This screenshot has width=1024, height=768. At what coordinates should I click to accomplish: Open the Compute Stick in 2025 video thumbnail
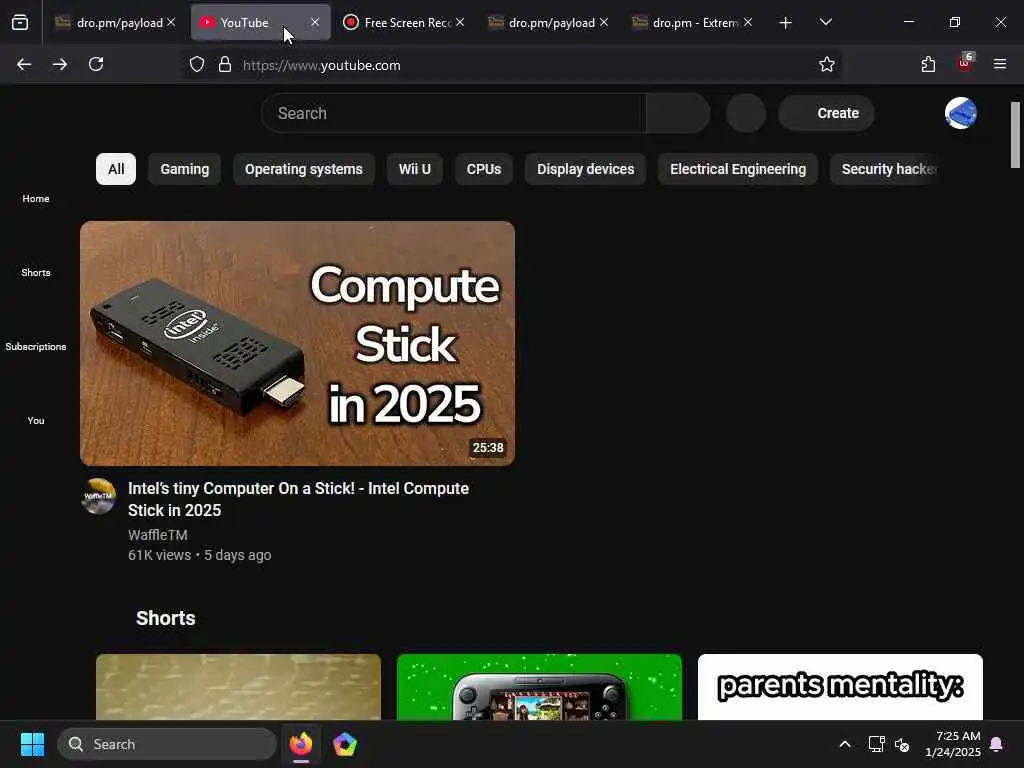point(297,344)
